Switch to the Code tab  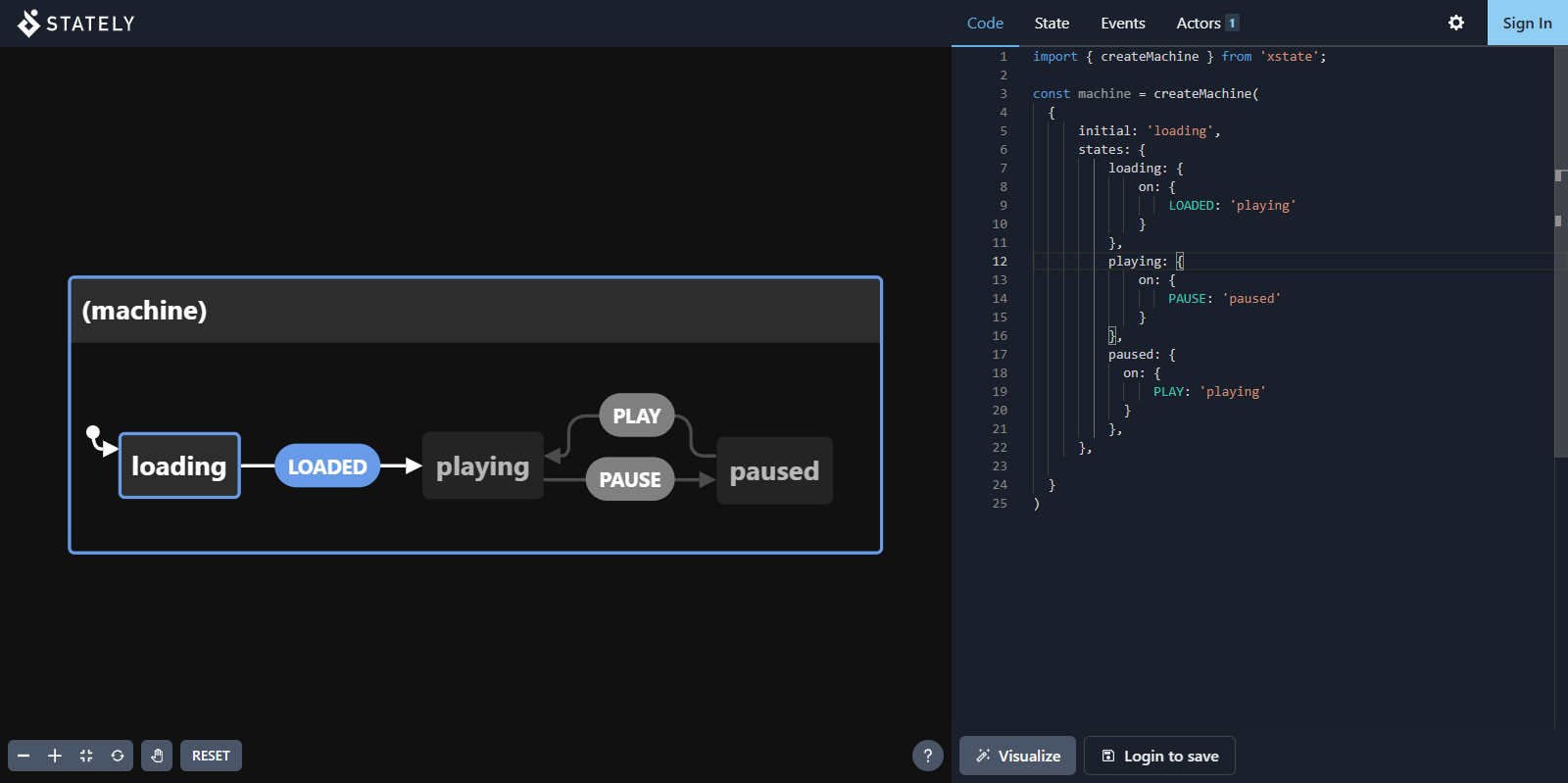(x=985, y=23)
